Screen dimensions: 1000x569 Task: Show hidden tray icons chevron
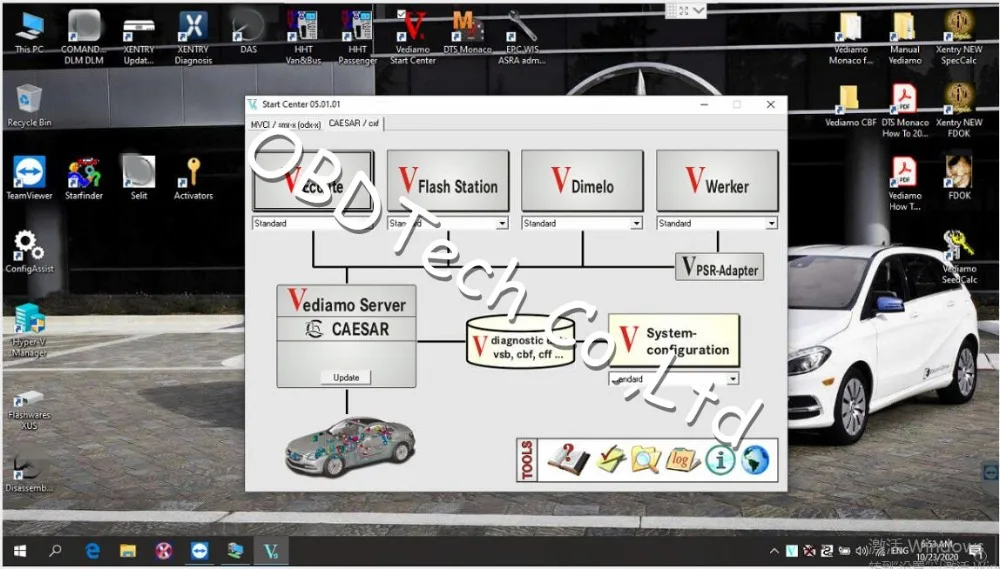point(774,551)
